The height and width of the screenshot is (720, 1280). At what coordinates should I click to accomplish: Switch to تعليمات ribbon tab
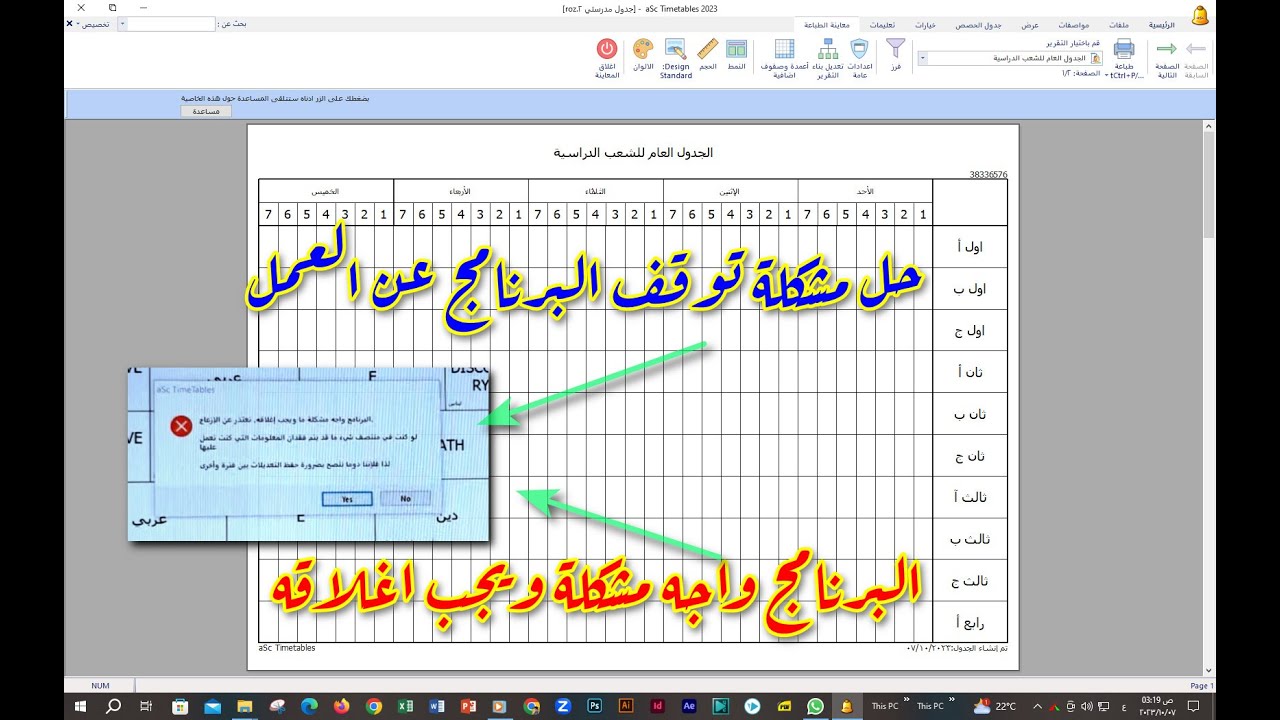click(x=882, y=23)
